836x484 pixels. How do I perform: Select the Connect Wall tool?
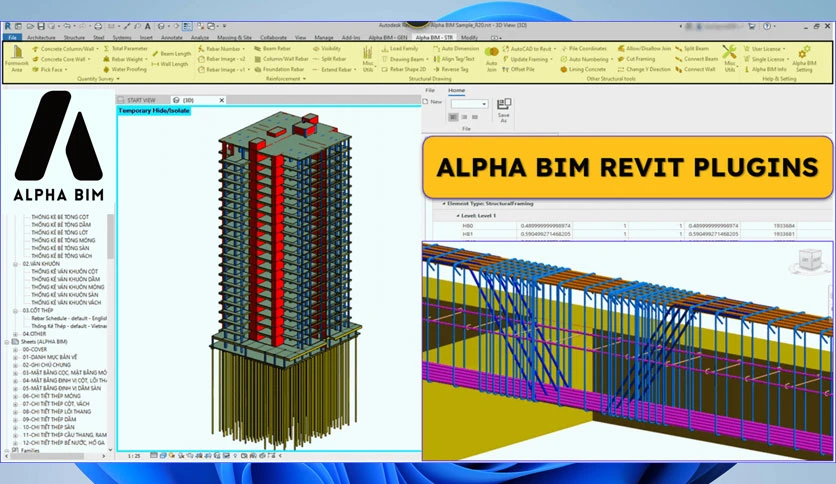coord(695,69)
